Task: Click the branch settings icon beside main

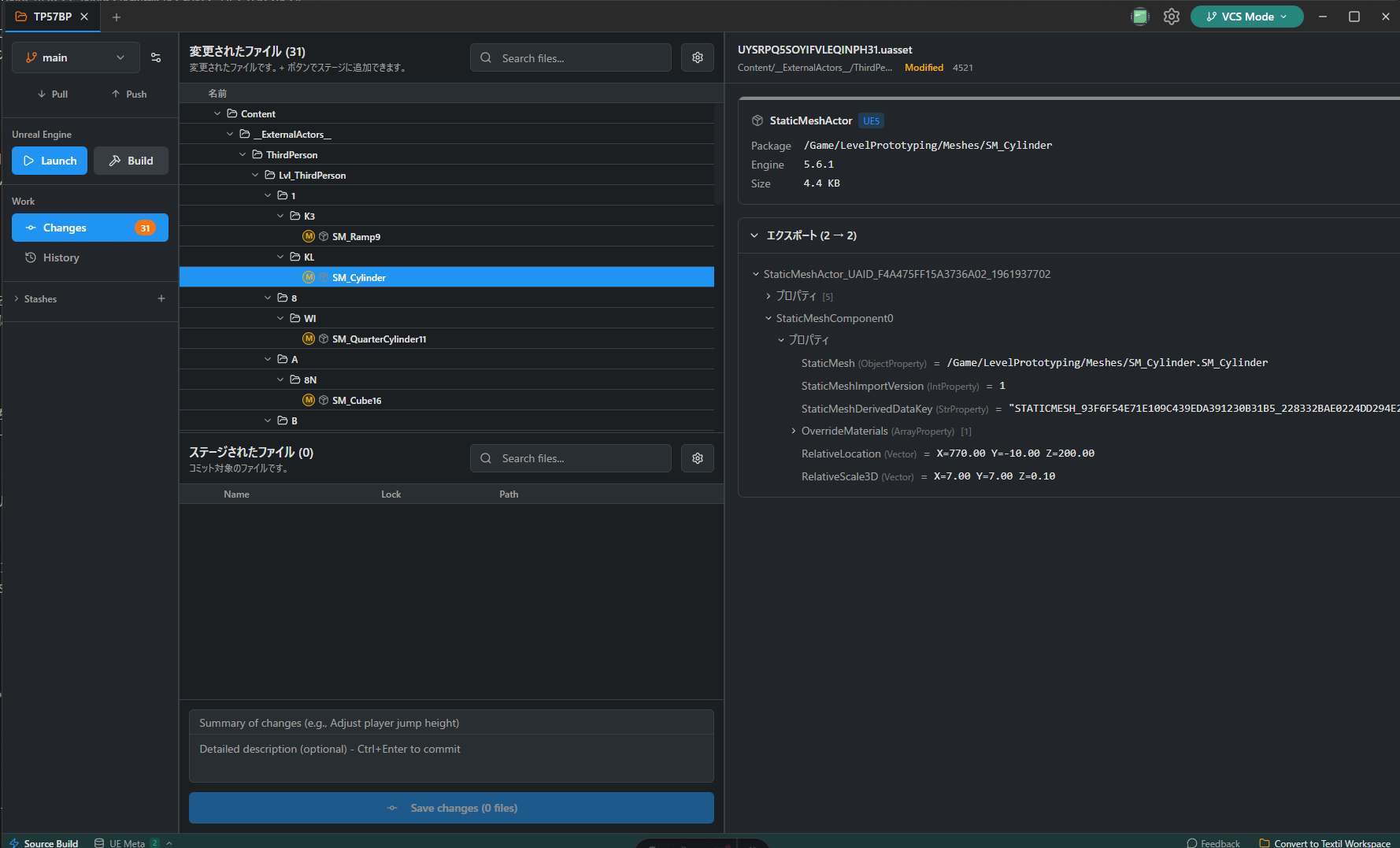Action: tap(156, 57)
